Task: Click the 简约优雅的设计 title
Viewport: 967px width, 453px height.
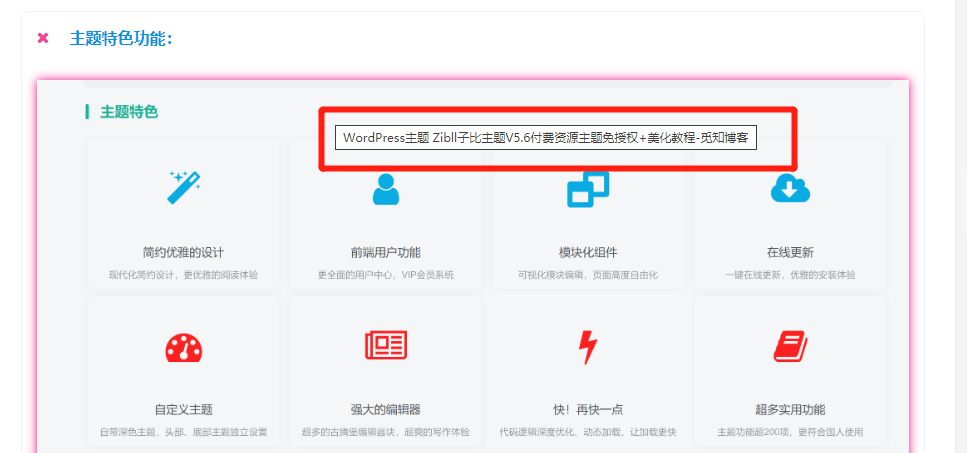Action: [x=184, y=253]
